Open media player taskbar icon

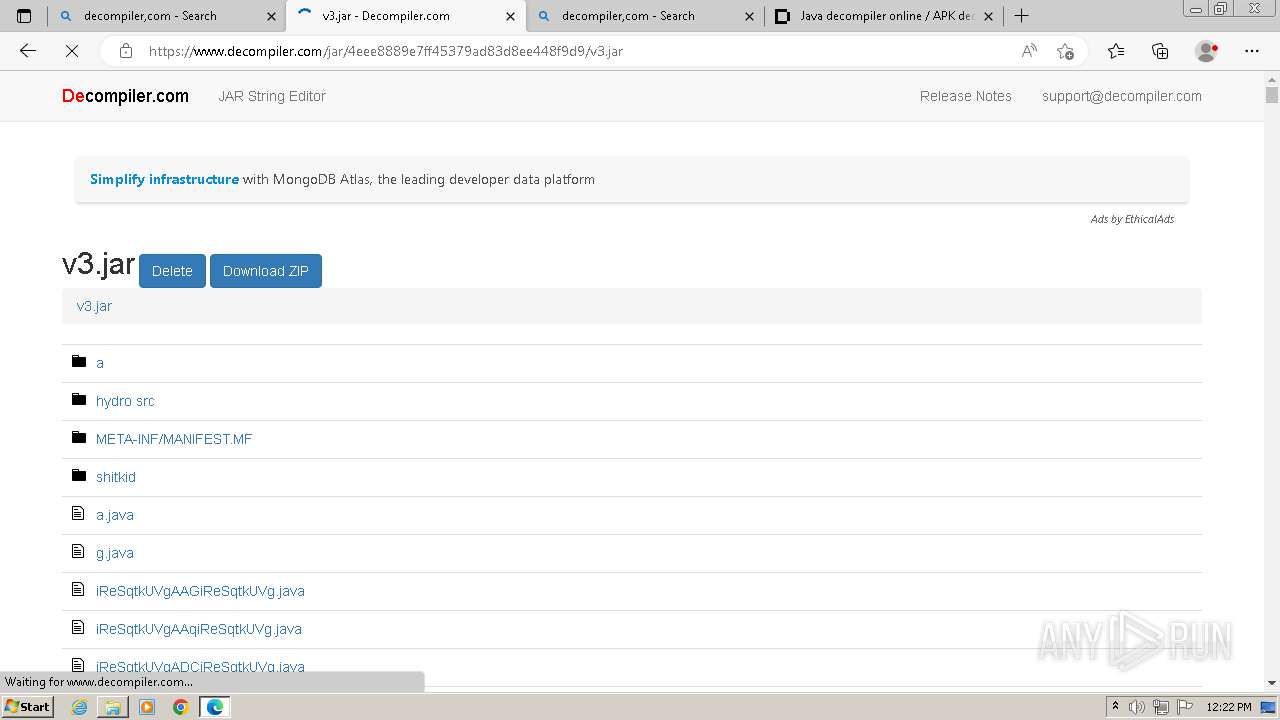pos(147,707)
